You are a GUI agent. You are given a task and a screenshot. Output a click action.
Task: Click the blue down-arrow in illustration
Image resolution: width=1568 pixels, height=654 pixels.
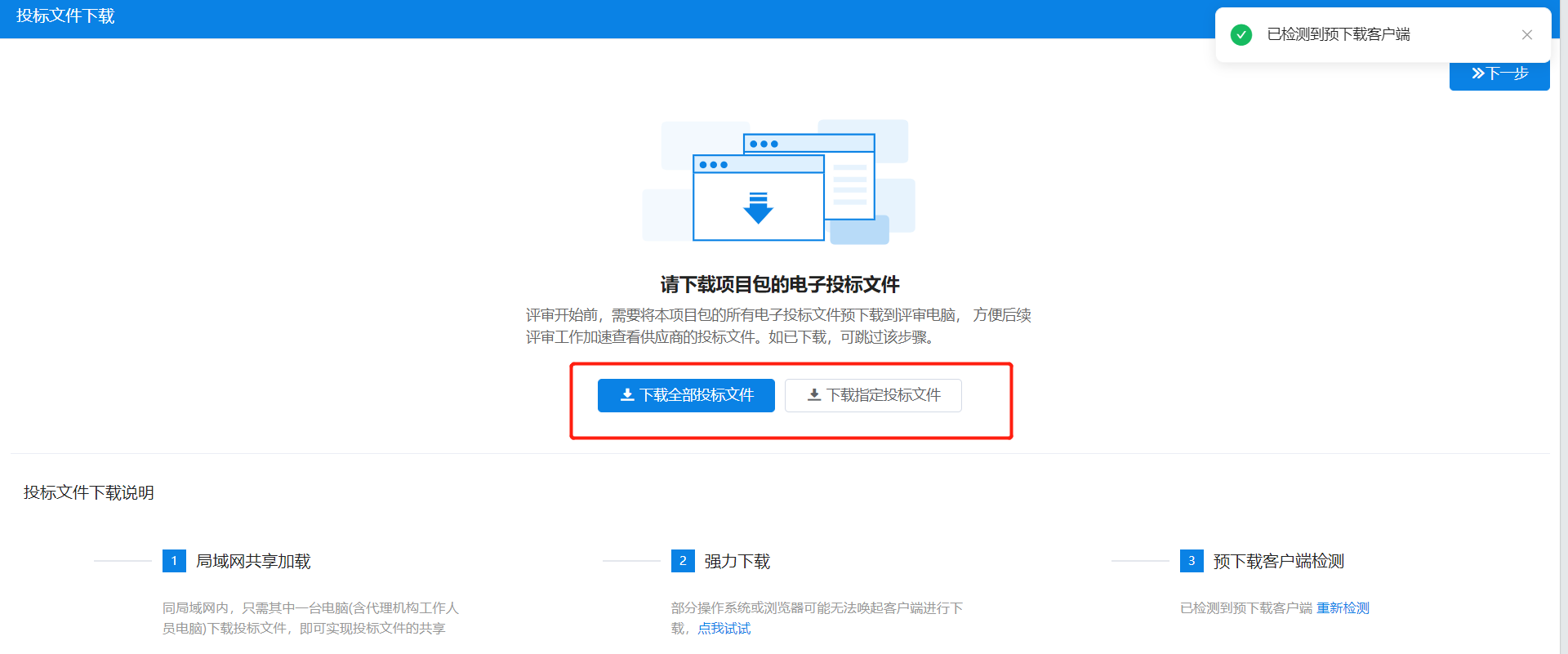click(758, 208)
